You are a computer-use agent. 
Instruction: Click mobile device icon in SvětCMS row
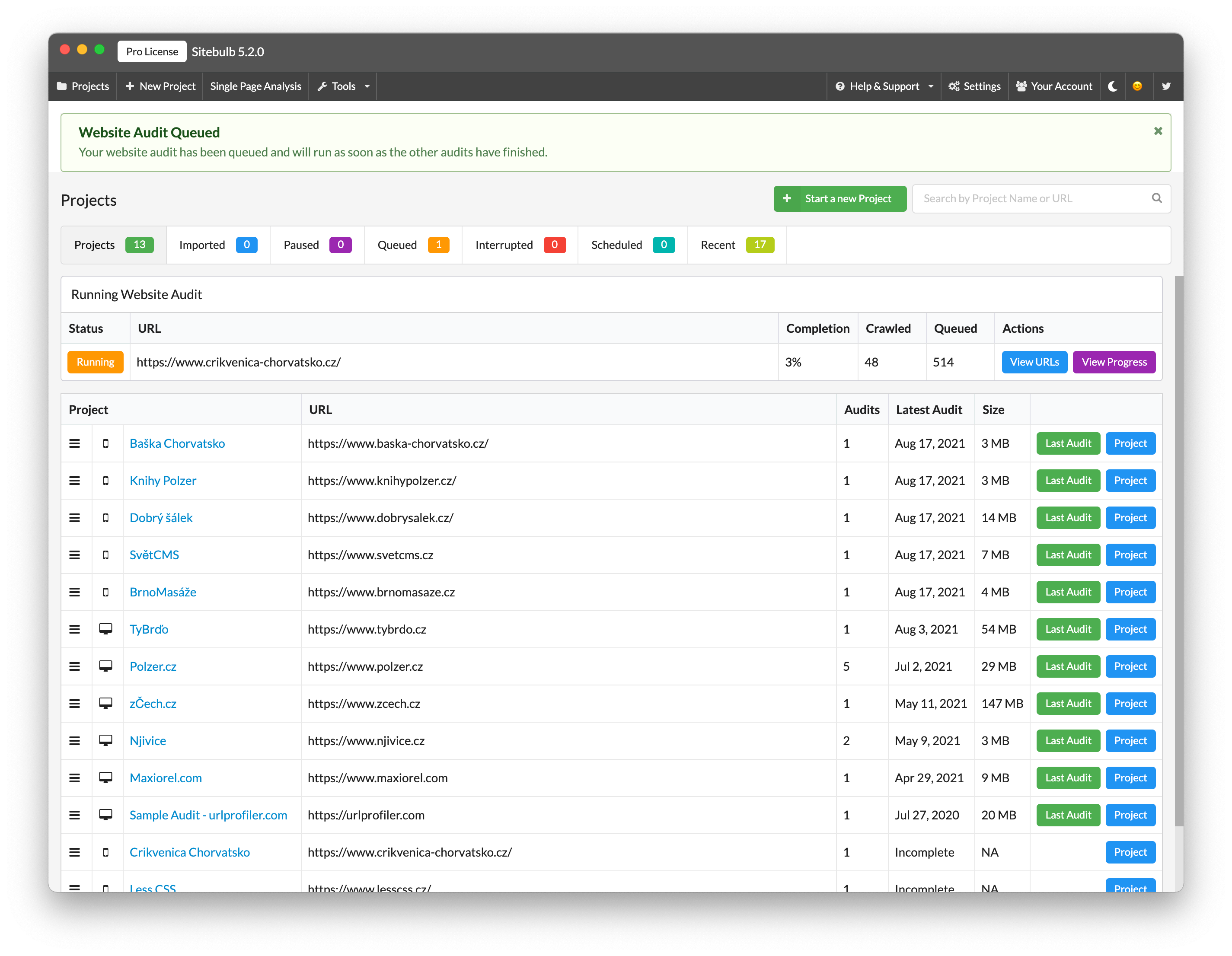(x=105, y=555)
